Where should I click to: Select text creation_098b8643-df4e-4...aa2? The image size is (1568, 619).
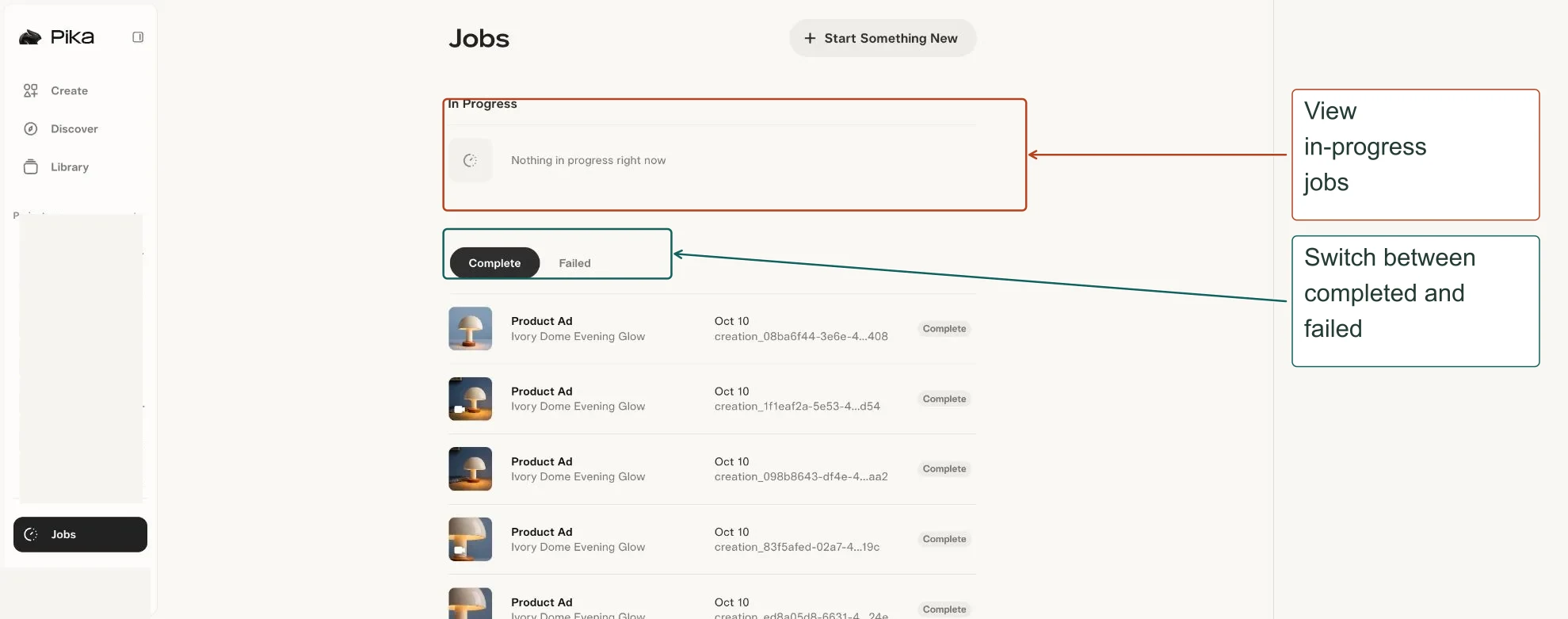click(x=801, y=477)
